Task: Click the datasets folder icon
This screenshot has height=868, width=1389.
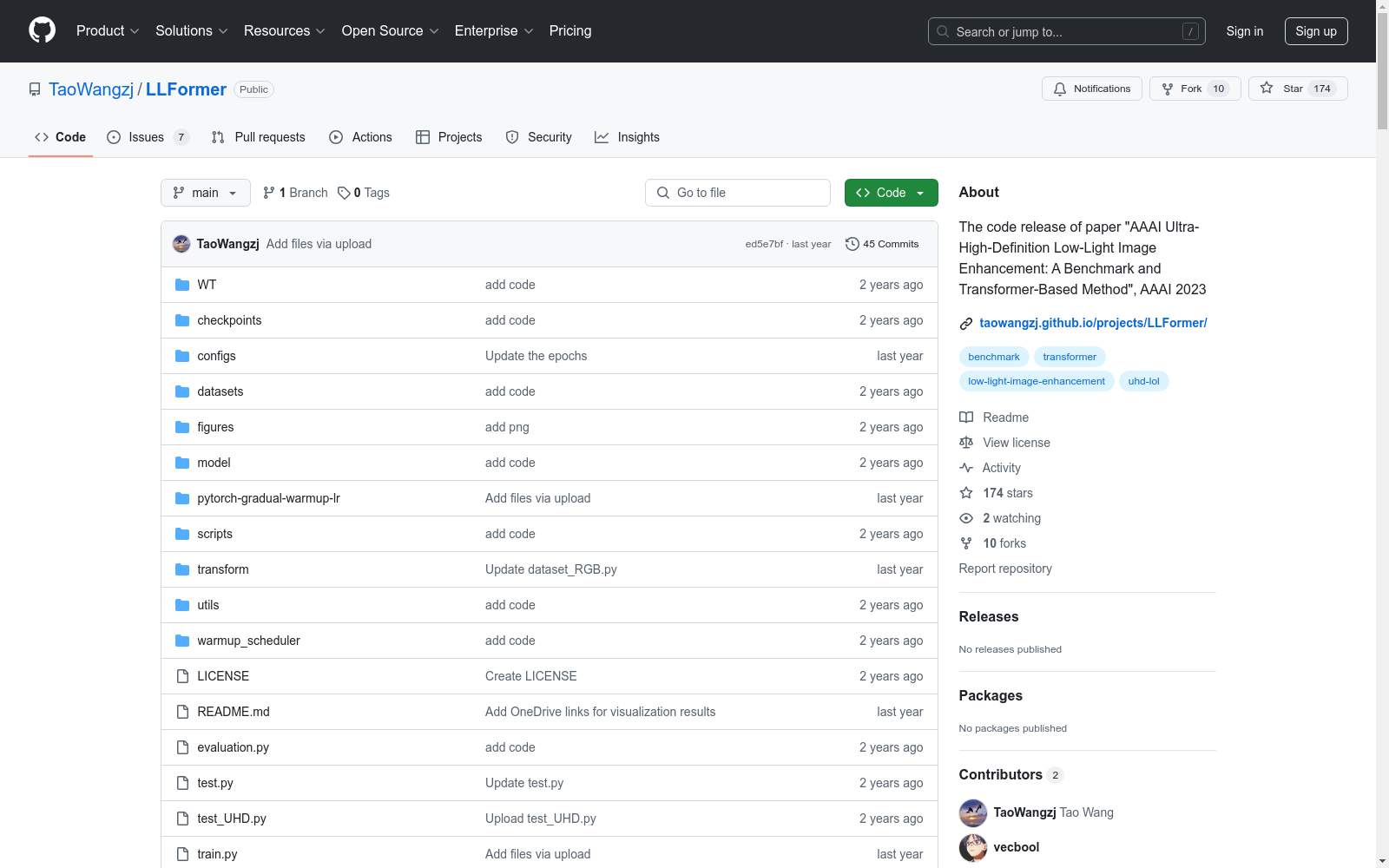Action: 182,391
